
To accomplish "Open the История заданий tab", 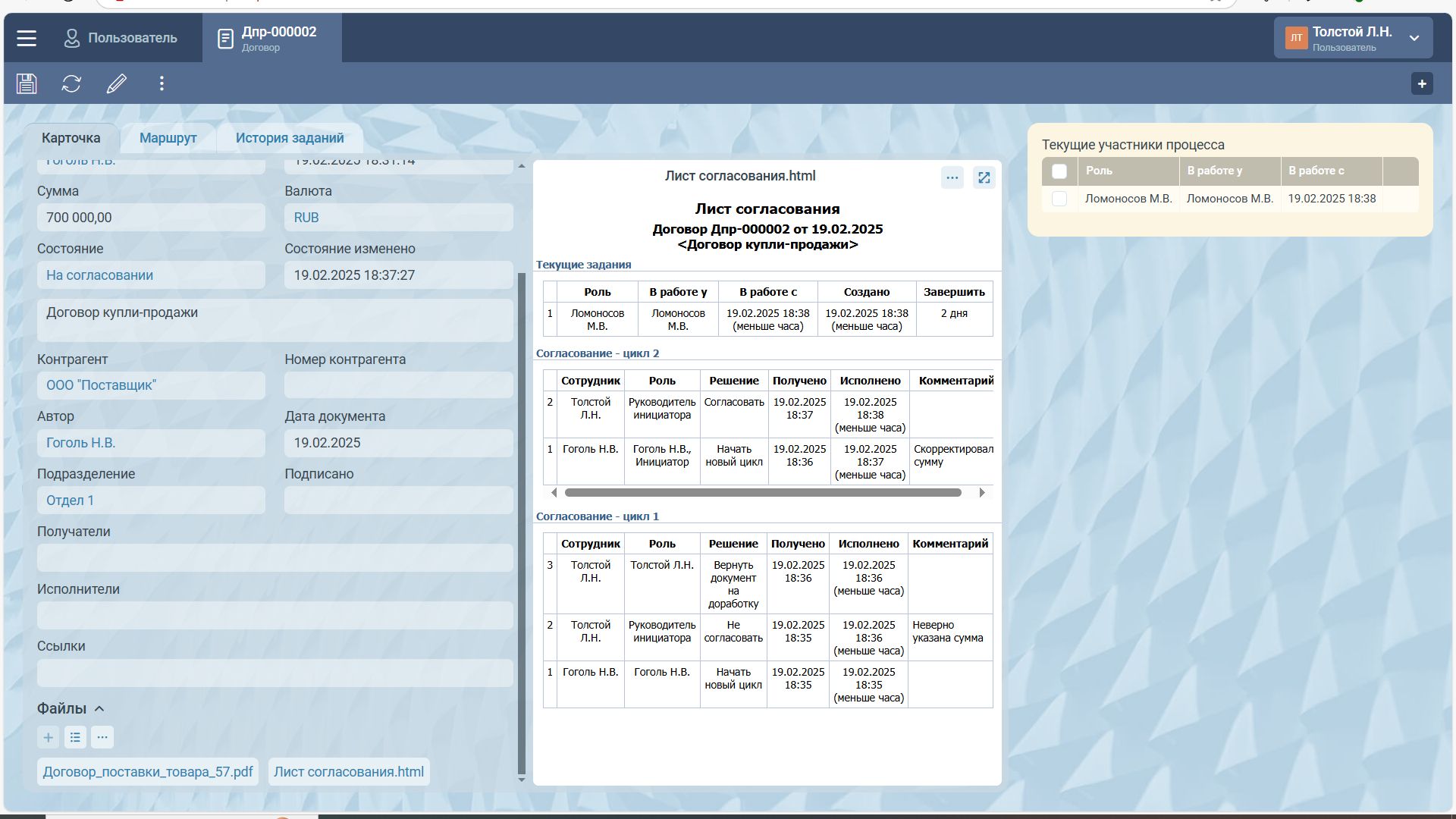I will tap(289, 138).
